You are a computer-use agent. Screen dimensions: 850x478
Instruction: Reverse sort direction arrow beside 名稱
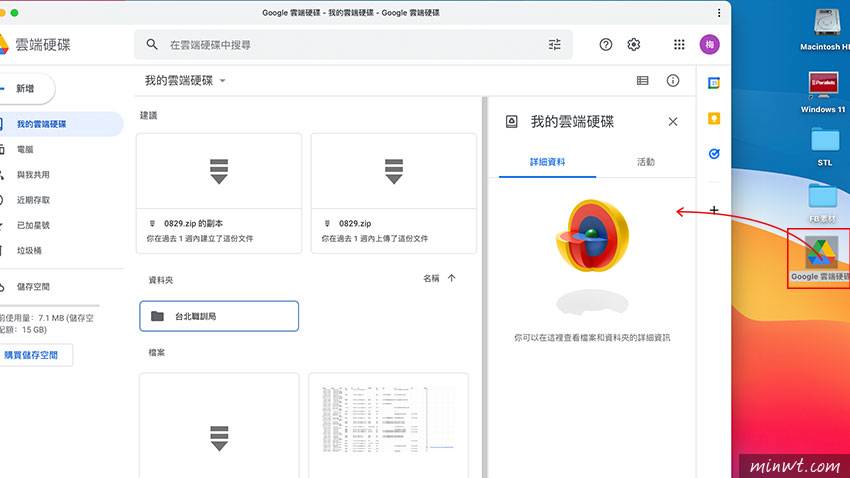pyautogui.click(x=452, y=278)
